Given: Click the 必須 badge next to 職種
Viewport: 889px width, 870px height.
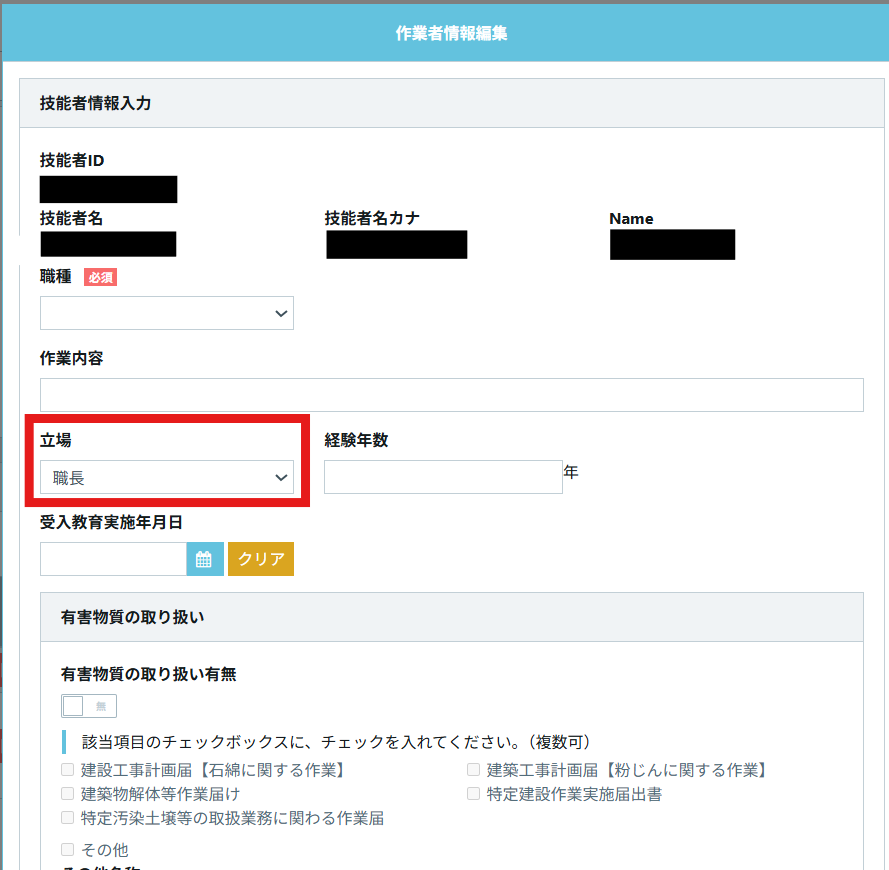Looking at the screenshot, I should (x=100, y=277).
